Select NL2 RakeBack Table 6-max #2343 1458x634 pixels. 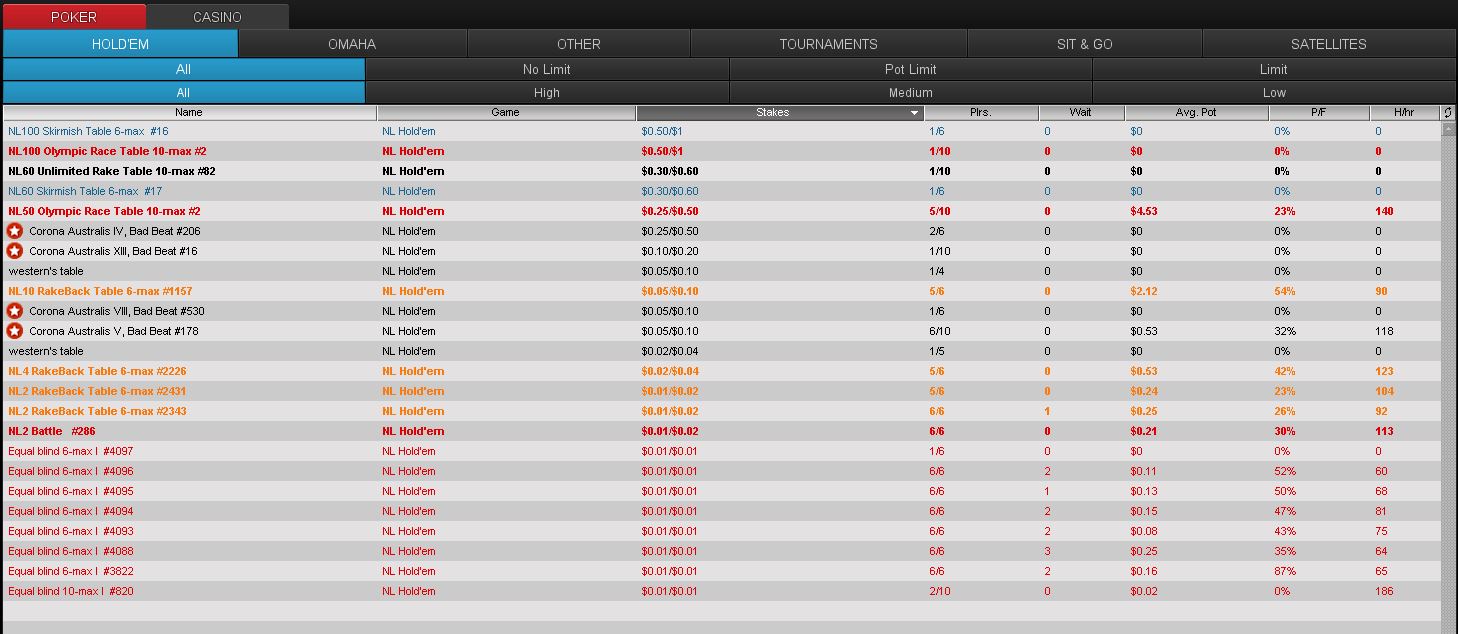[x=721, y=411]
